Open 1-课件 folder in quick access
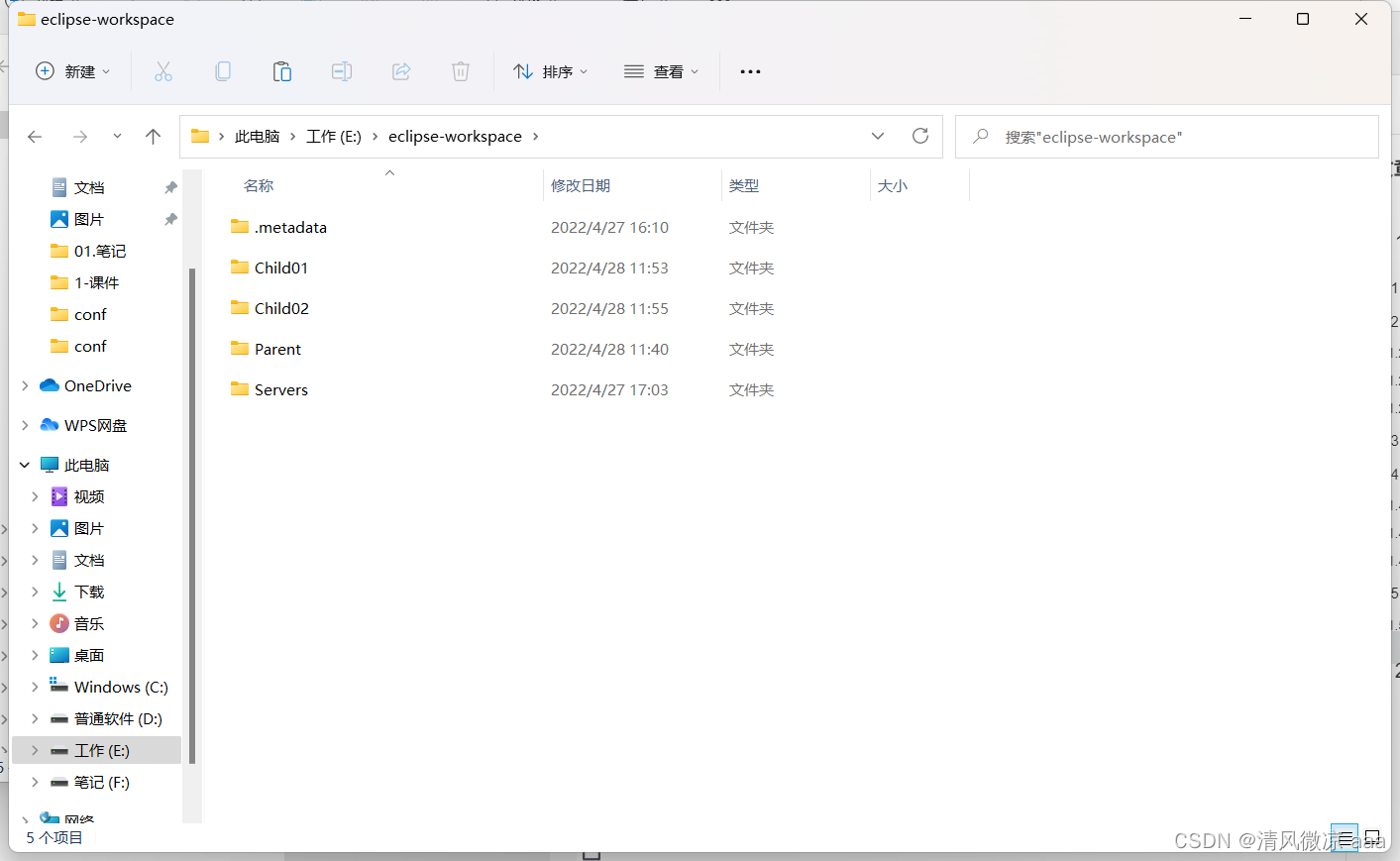Viewport: 1400px width, 861px height. [96, 282]
